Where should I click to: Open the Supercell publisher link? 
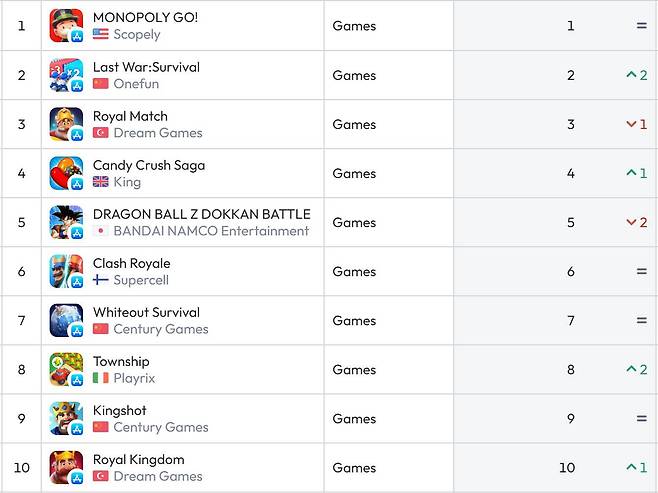coord(141,280)
